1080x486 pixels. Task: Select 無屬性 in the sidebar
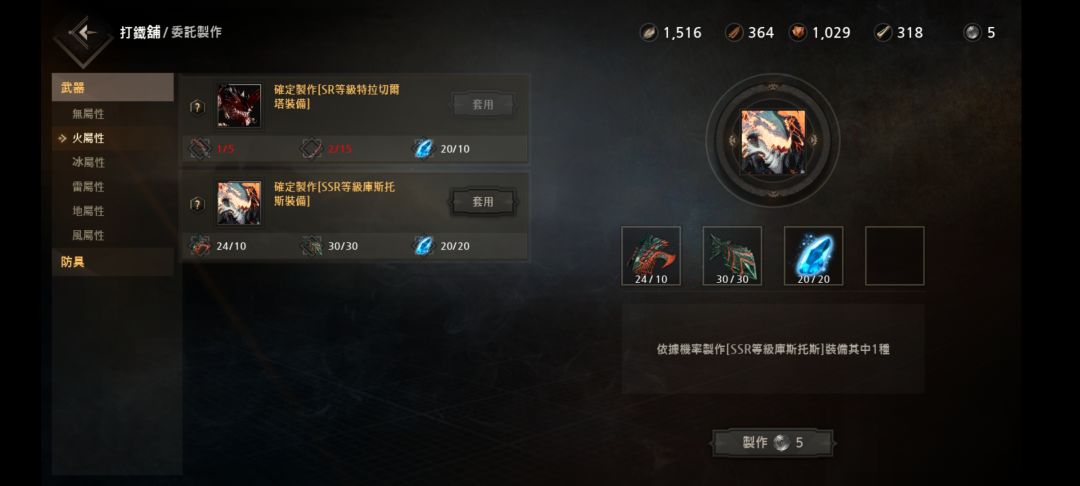point(88,114)
